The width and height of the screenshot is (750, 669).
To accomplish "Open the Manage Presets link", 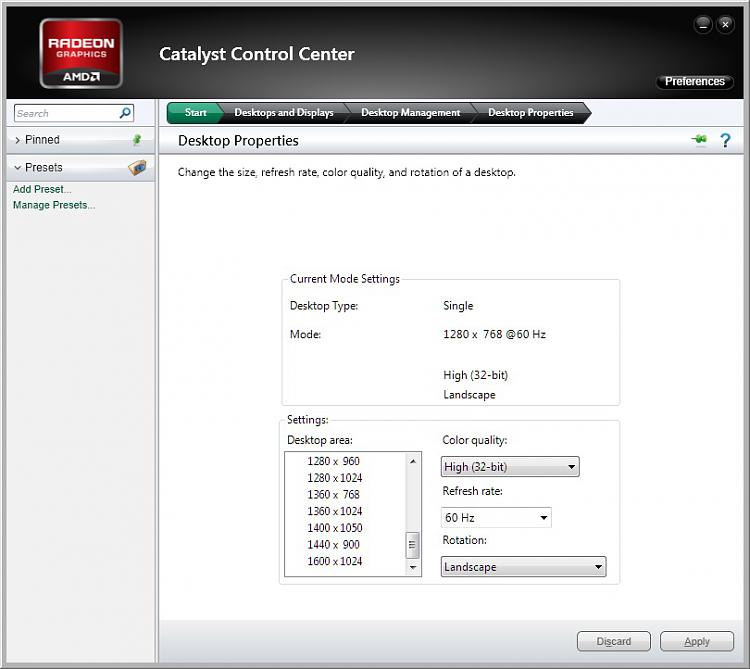I will 54,205.
